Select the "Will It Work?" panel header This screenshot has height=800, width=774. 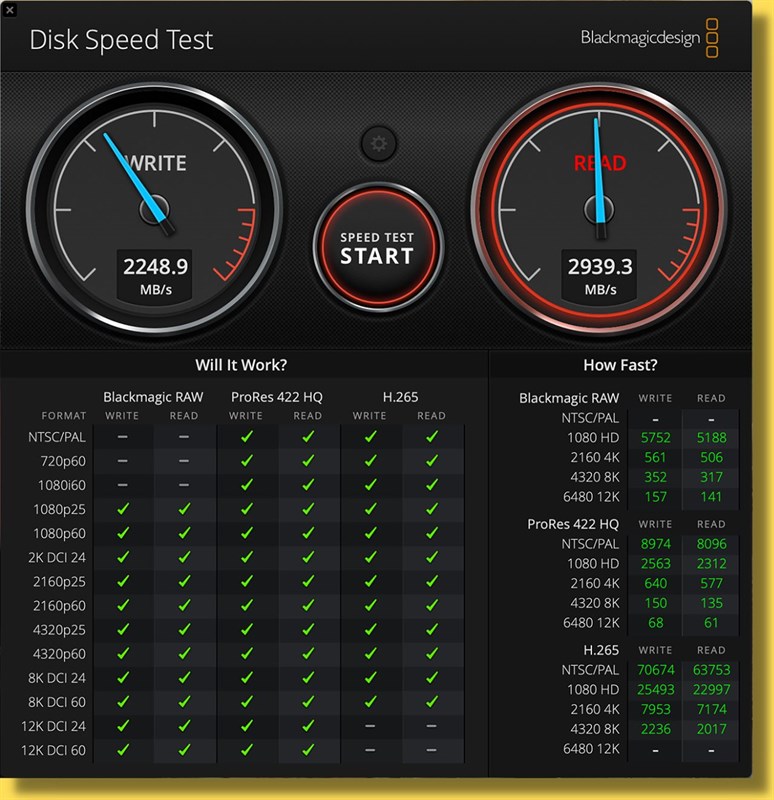pyautogui.click(x=246, y=365)
